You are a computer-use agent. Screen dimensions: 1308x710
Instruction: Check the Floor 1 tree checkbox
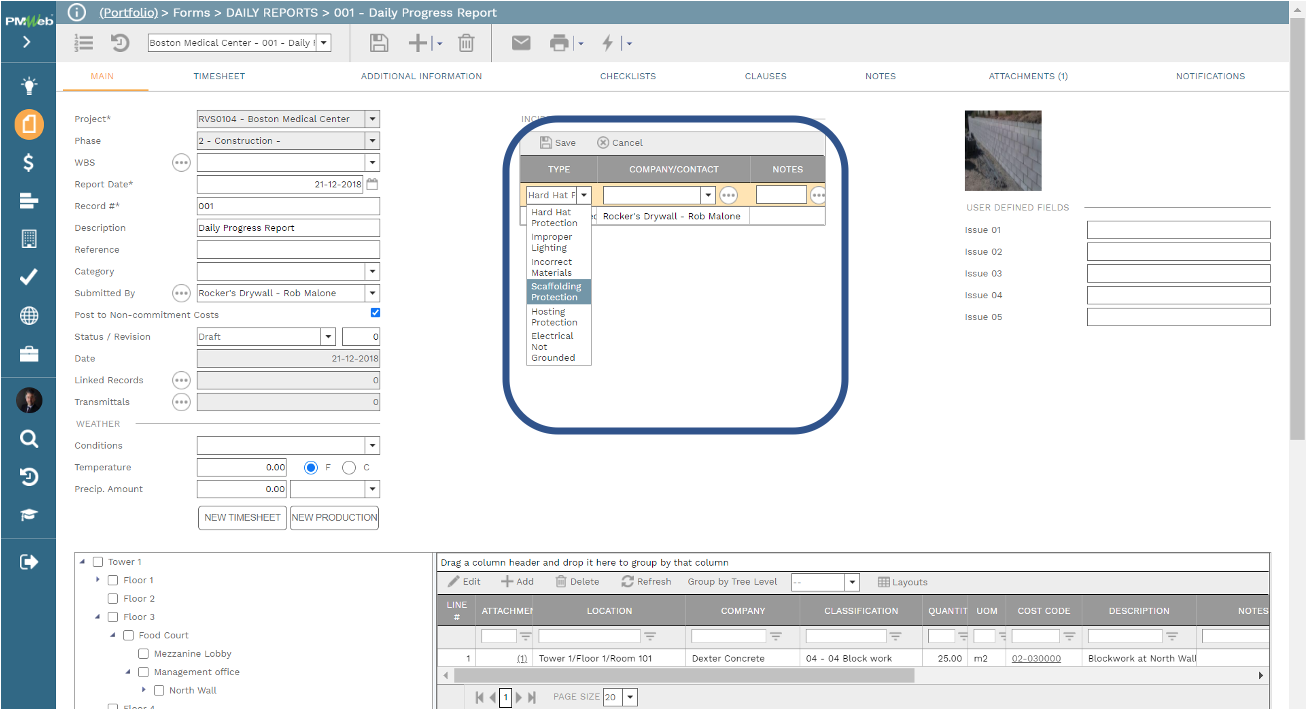coord(113,580)
